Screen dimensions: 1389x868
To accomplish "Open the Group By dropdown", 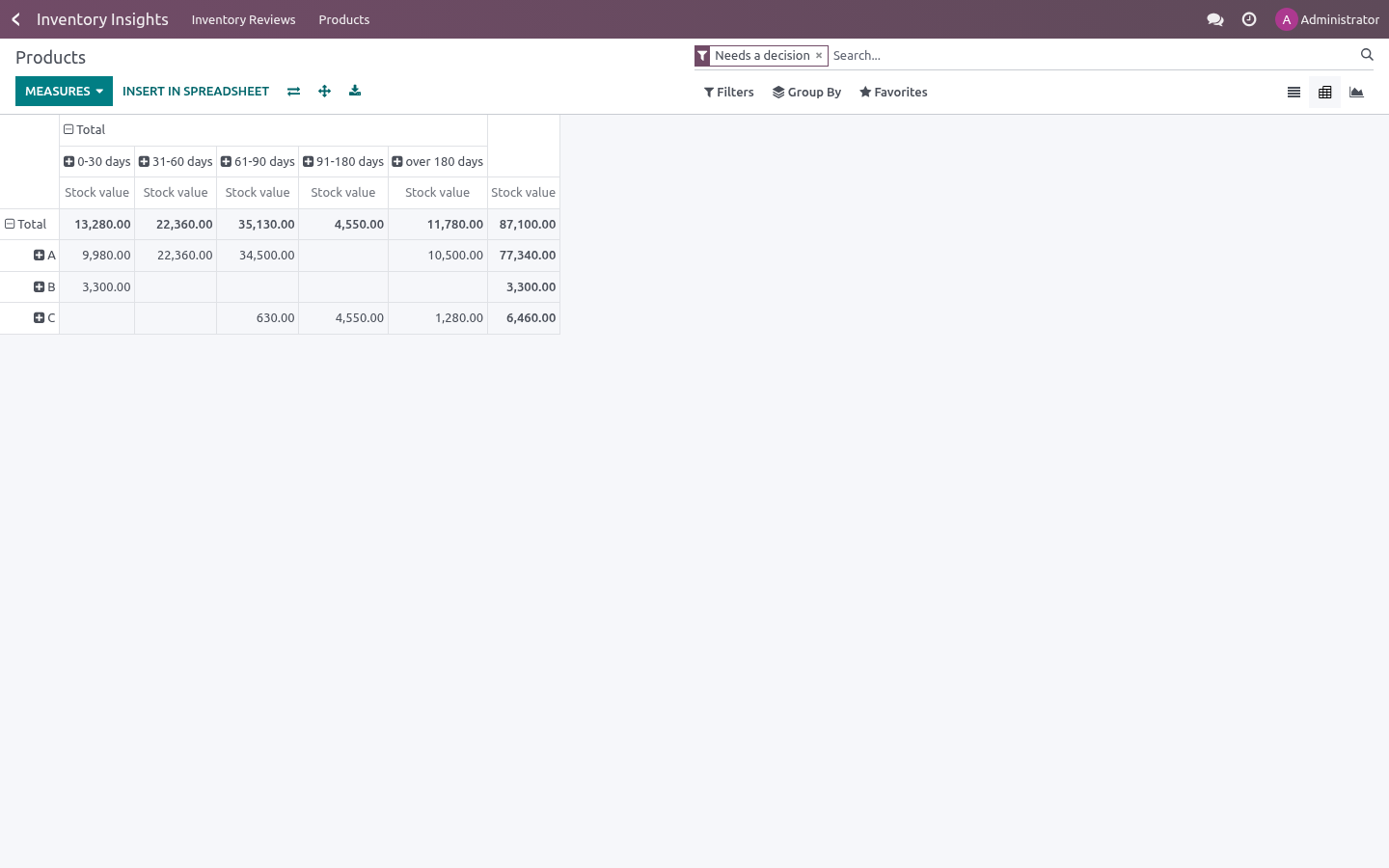I will pos(807,93).
